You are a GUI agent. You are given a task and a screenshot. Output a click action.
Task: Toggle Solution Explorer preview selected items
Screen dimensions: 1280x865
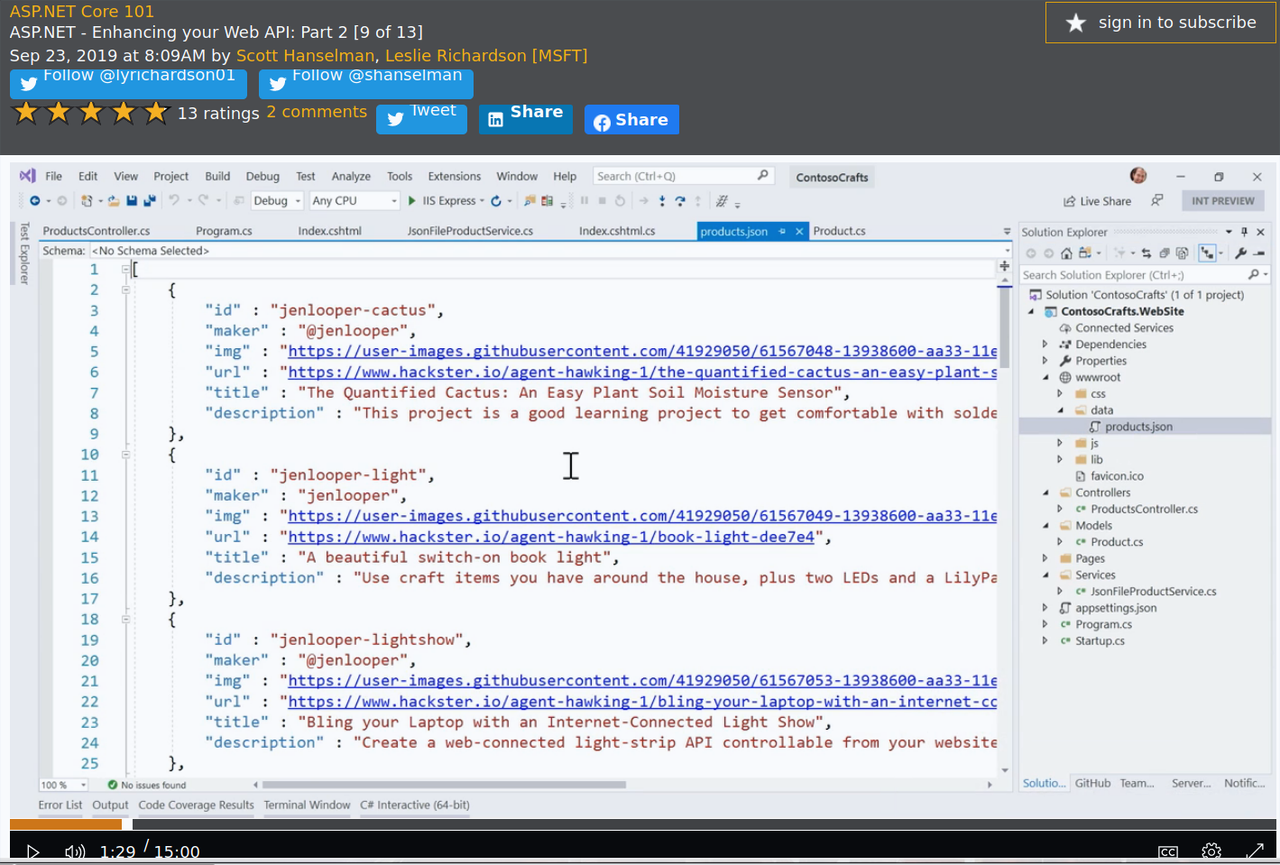tap(1208, 253)
